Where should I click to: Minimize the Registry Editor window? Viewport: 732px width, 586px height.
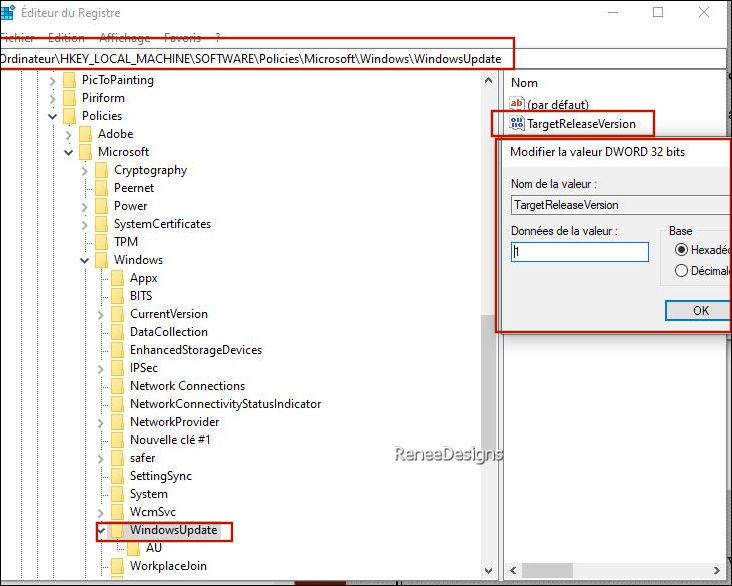coord(612,12)
